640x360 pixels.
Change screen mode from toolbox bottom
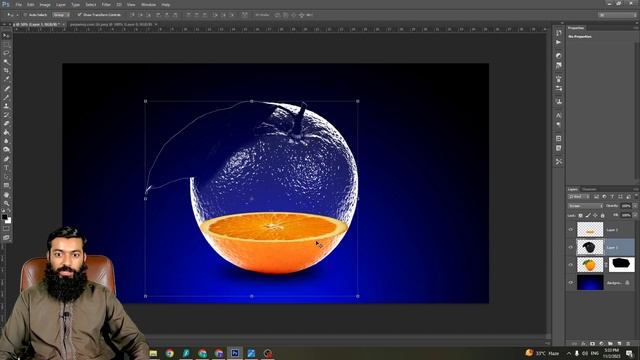tap(6, 237)
